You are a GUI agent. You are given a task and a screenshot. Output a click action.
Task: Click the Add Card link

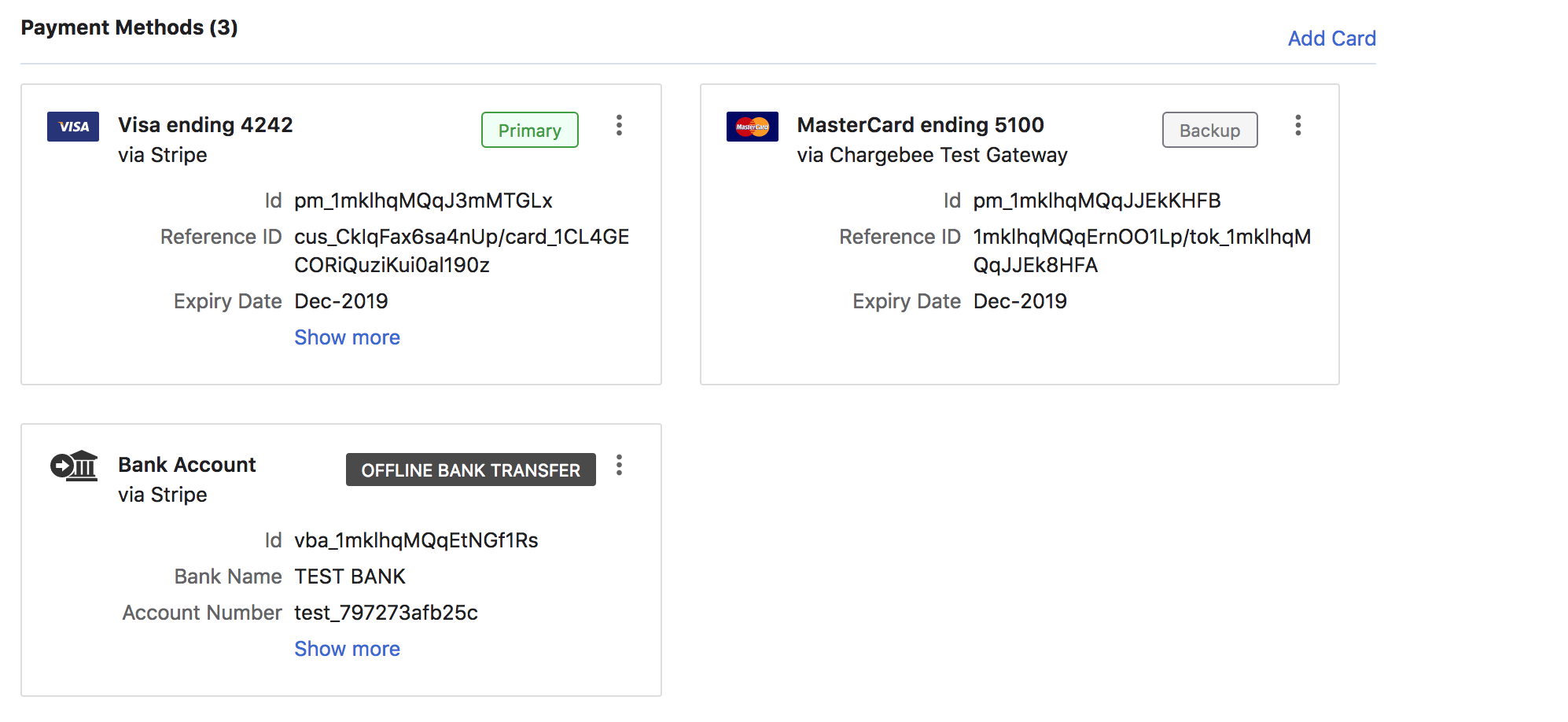tap(1331, 39)
